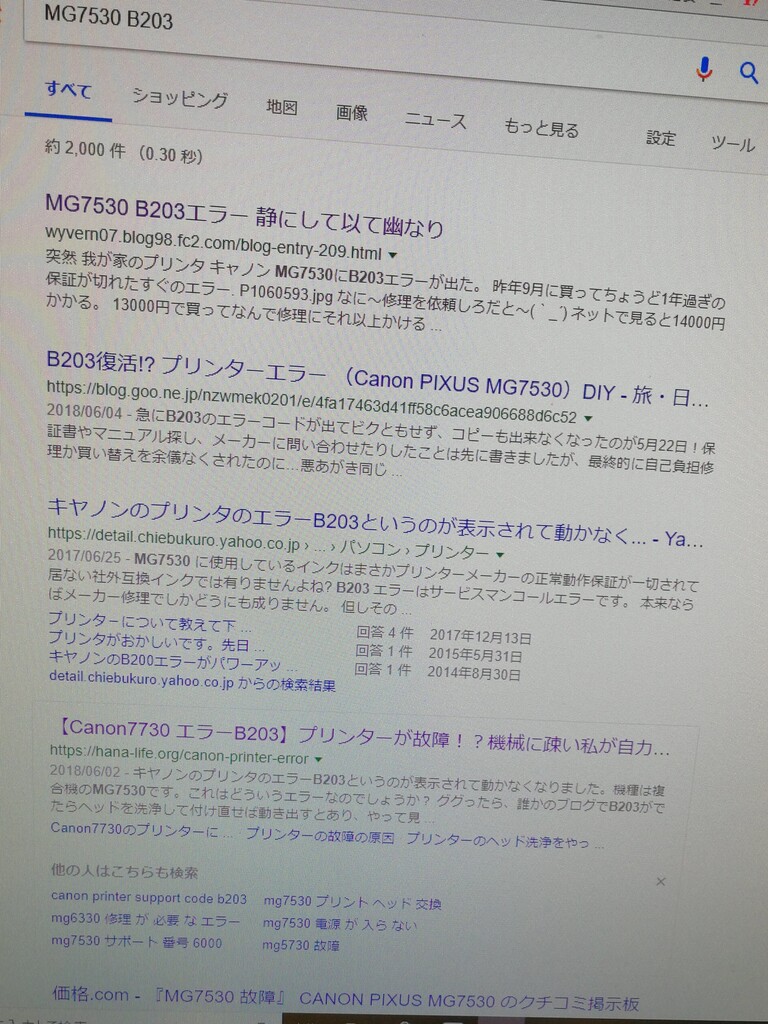Image resolution: width=768 pixels, height=1024 pixels.
Task: Open sitelink Canon7730のプリンターに
Action: pyautogui.click(x=141, y=830)
